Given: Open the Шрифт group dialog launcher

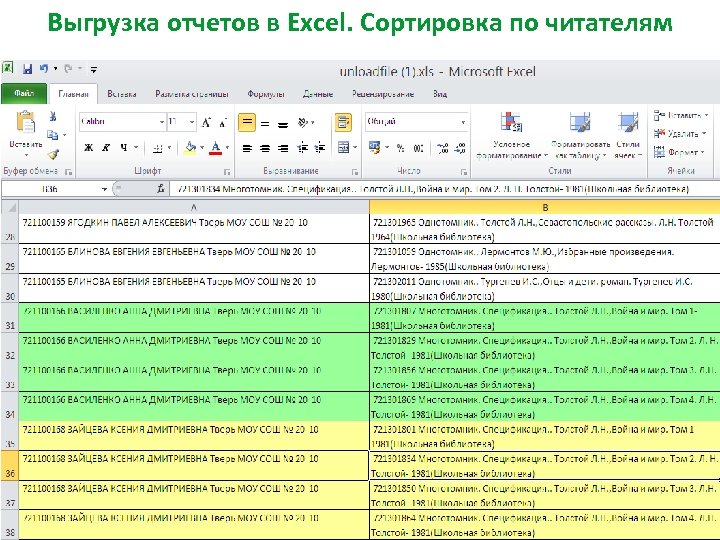Looking at the screenshot, I should (x=227, y=172).
